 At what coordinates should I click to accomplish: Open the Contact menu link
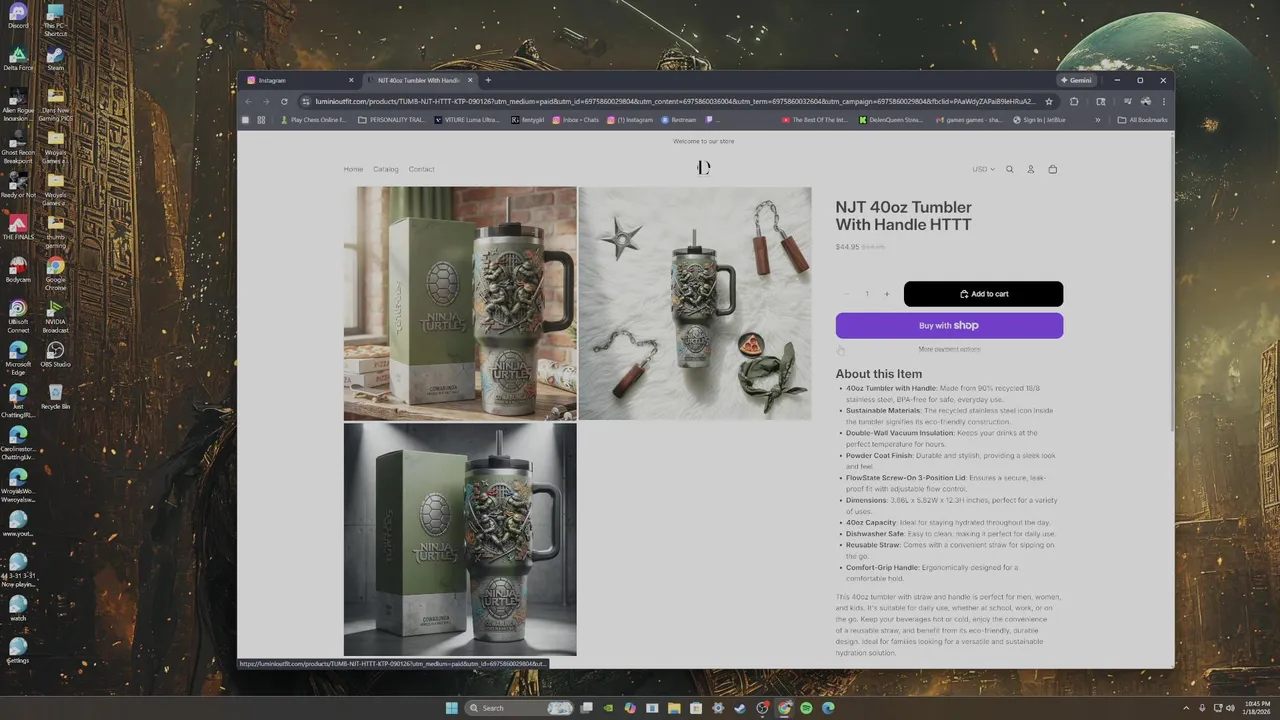point(421,169)
